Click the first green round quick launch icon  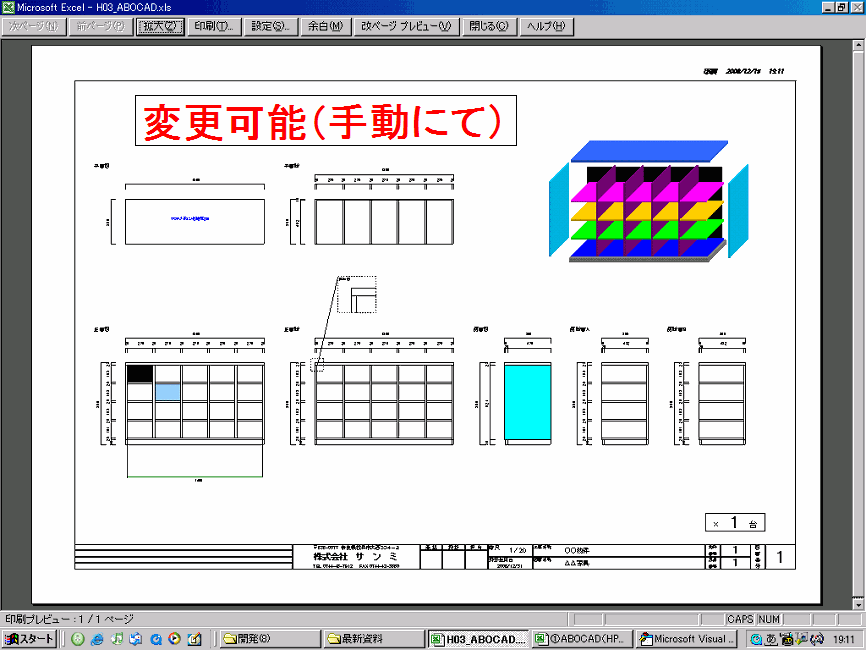tap(78, 639)
